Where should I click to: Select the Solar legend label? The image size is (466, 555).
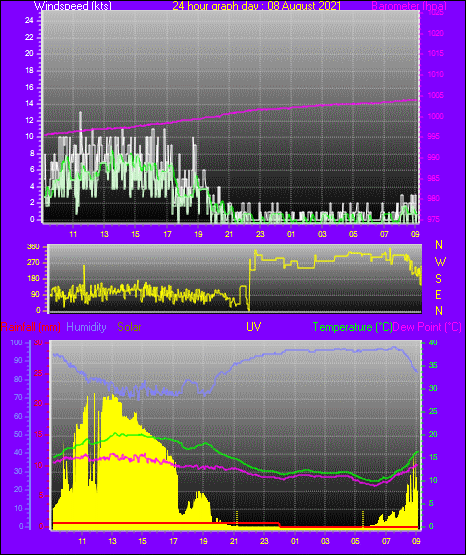[130, 327]
